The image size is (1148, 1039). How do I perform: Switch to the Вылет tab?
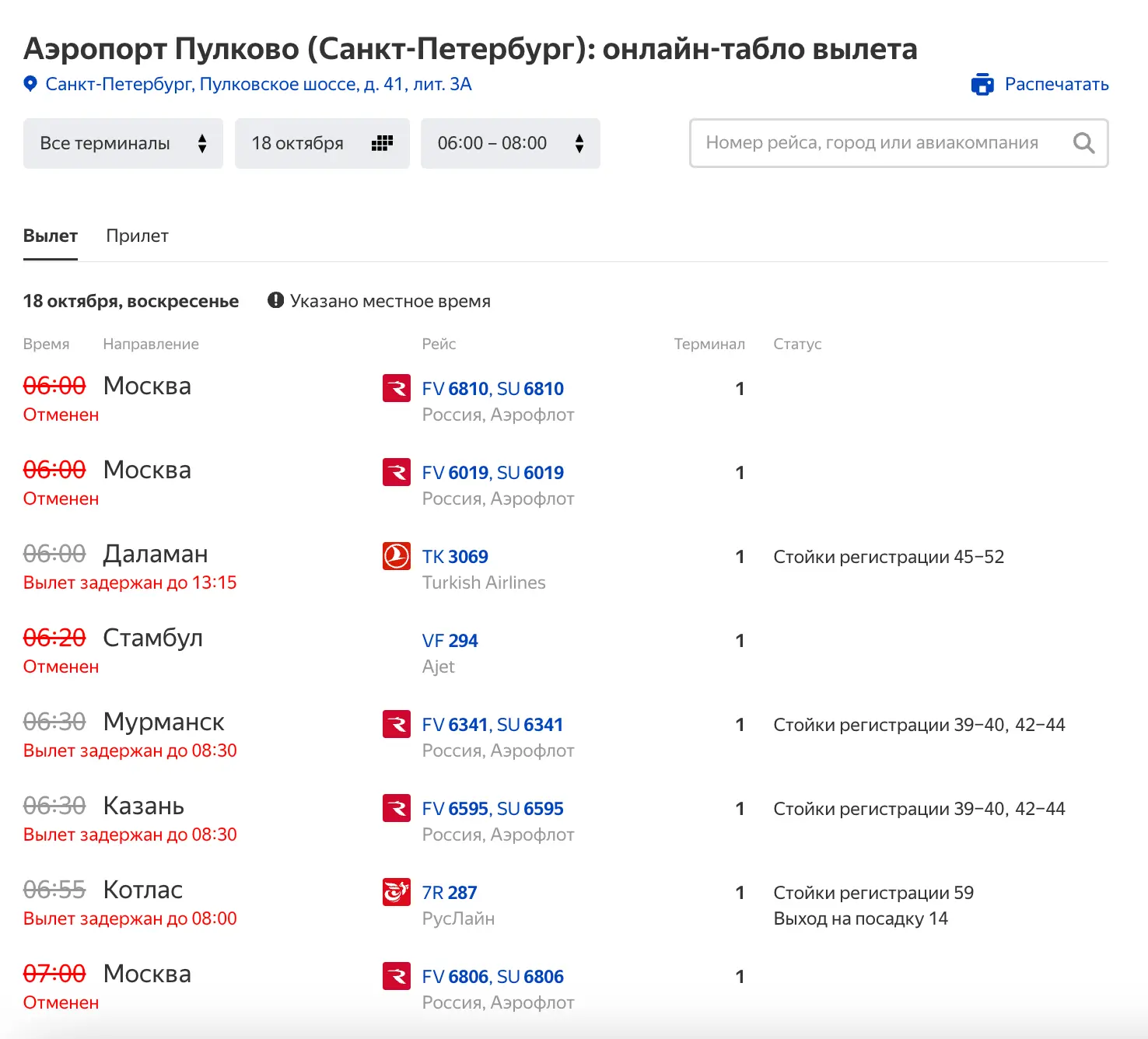pos(51,236)
